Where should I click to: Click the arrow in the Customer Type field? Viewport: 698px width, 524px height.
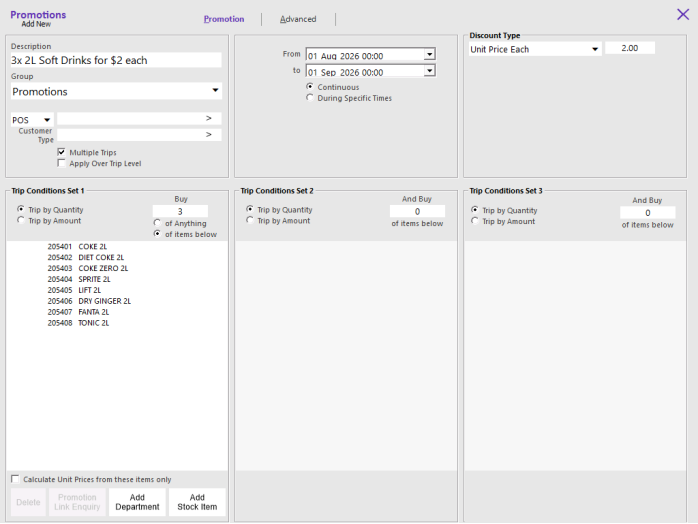pyautogui.click(x=209, y=134)
